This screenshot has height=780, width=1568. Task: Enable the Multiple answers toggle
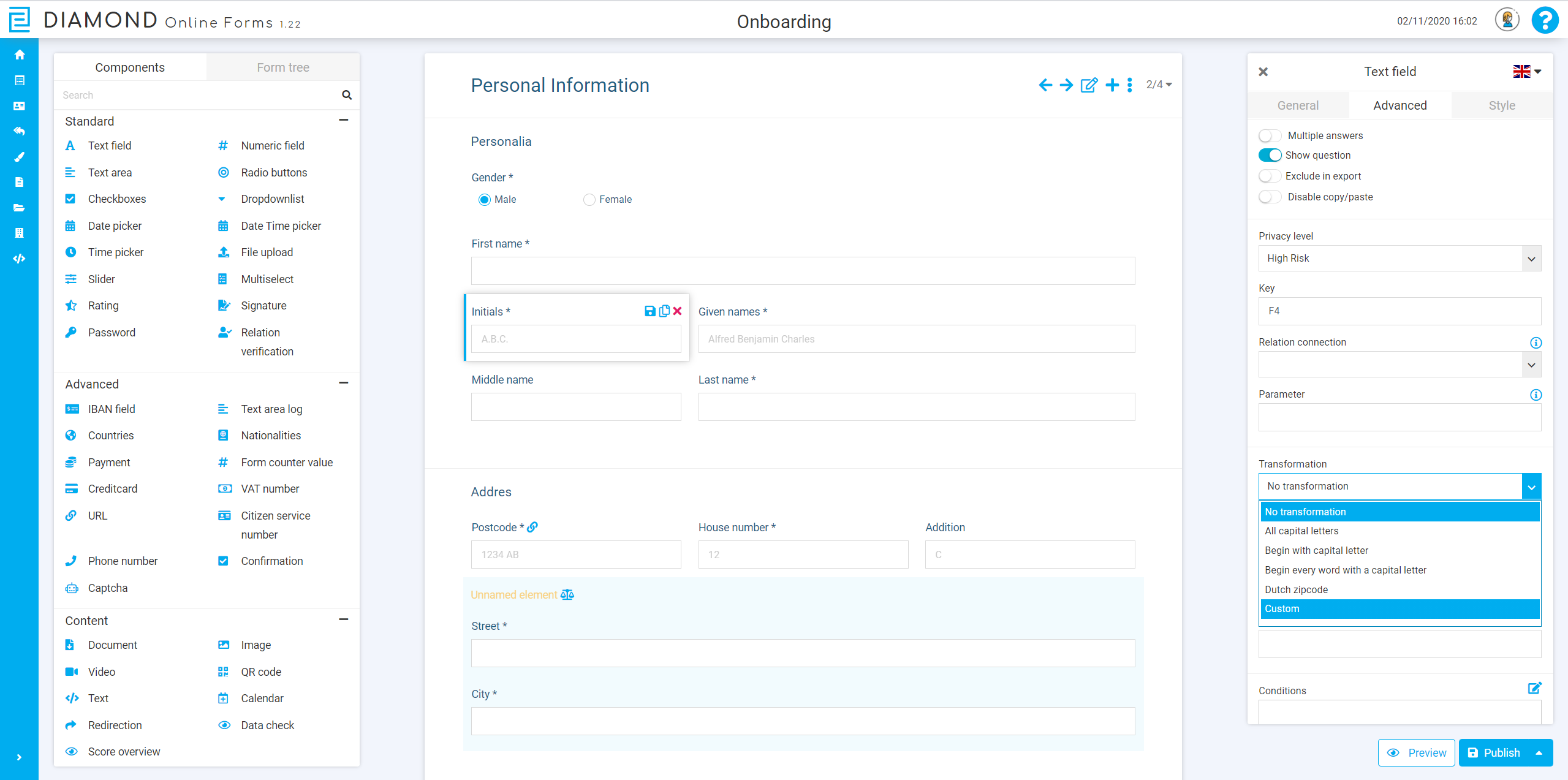[1270, 135]
